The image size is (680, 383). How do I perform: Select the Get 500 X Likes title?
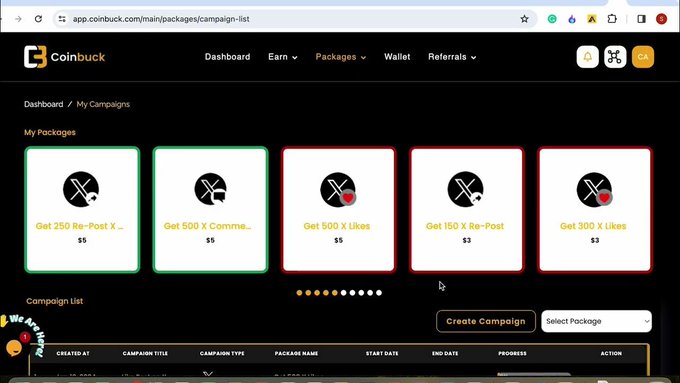pyautogui.click(x=337, y=226)
